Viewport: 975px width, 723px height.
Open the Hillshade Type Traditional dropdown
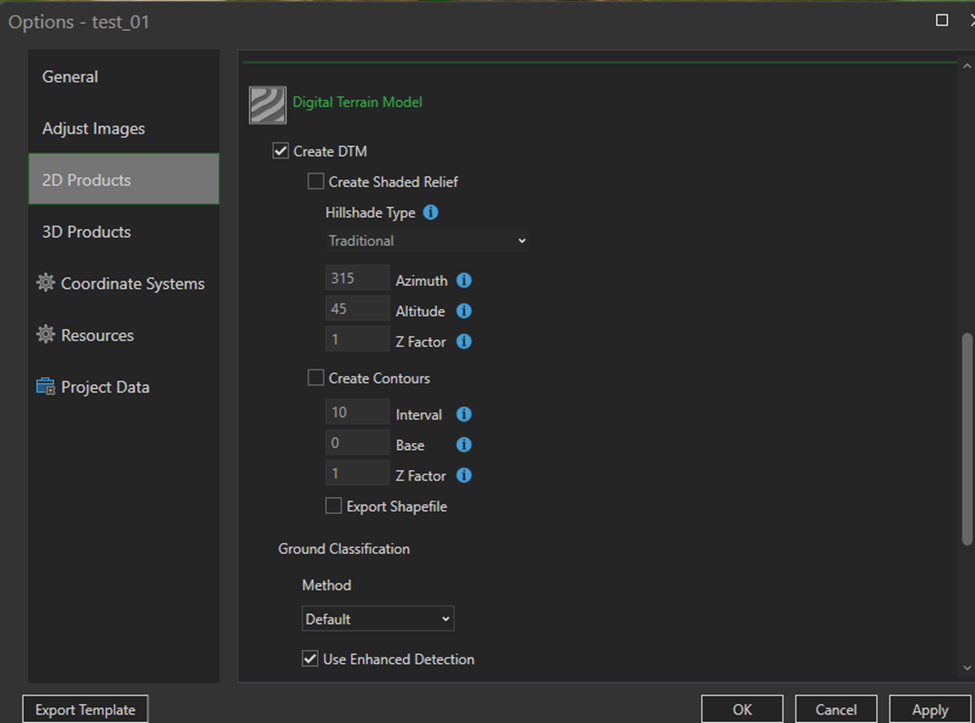point(427,241)
